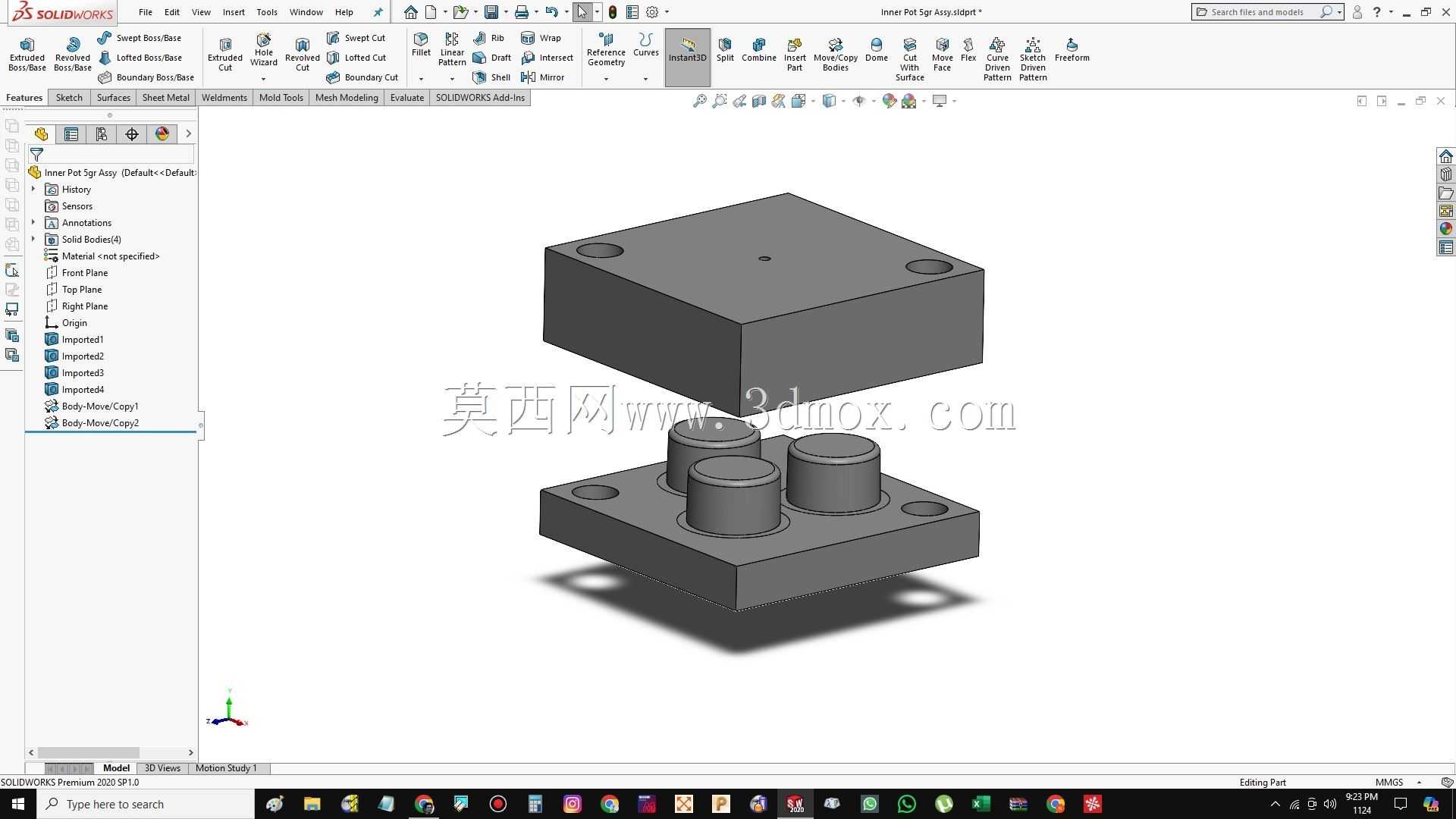The height and width of the screenshot is (819, 1456).
Task: Open the Motion Study 1 tab
Action: point(226,768)
